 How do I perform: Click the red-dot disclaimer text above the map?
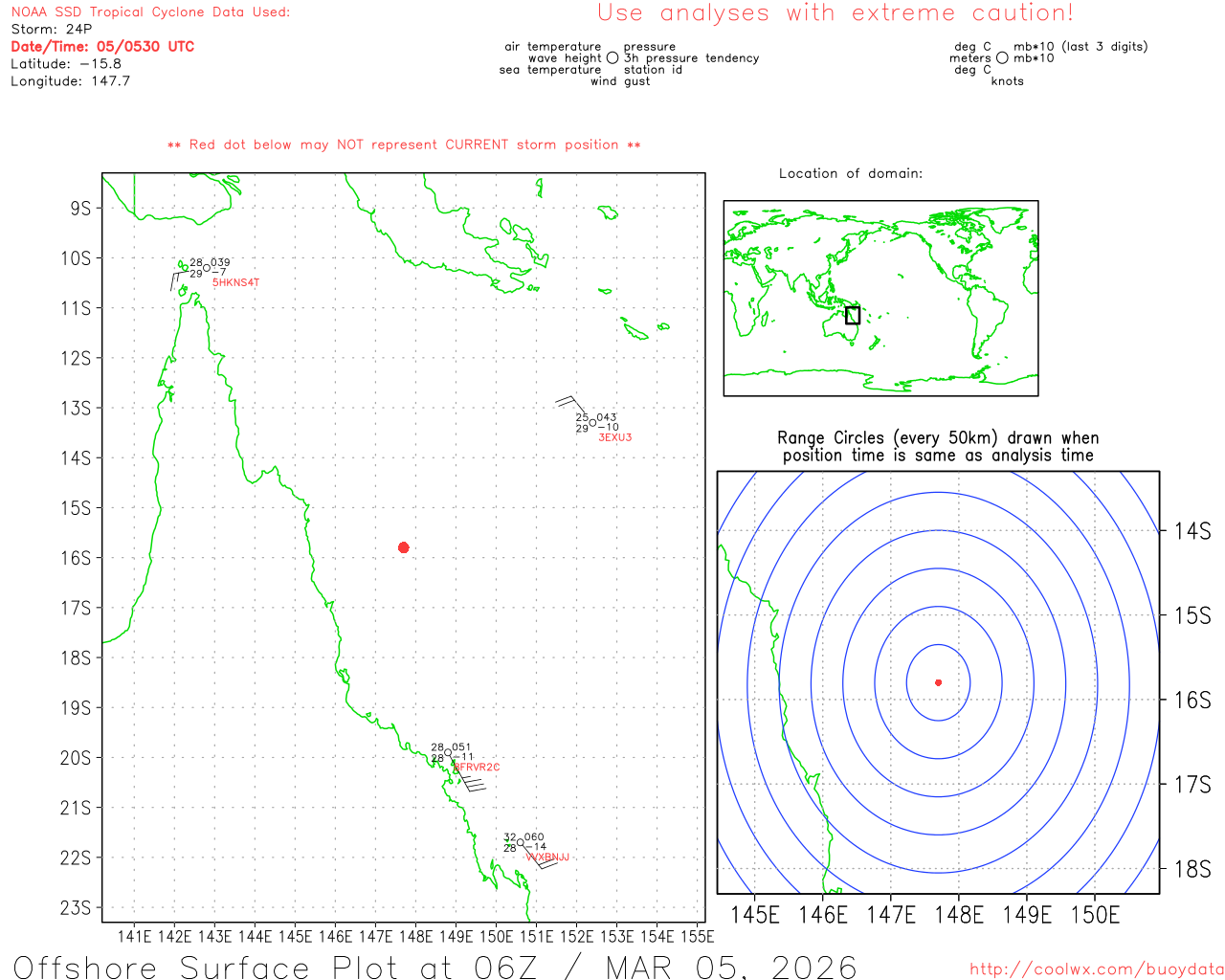point(404,145)
